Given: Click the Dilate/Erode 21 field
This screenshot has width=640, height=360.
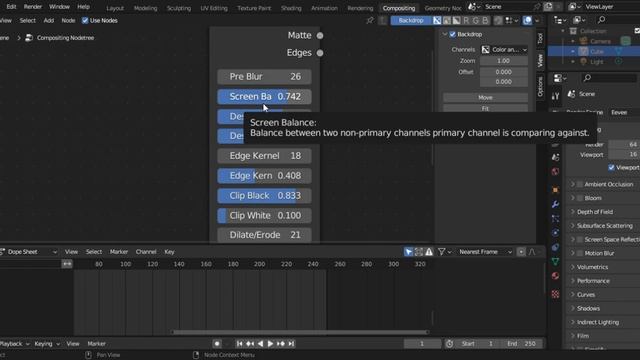Looking at the screenshot, I should point(264,235).
